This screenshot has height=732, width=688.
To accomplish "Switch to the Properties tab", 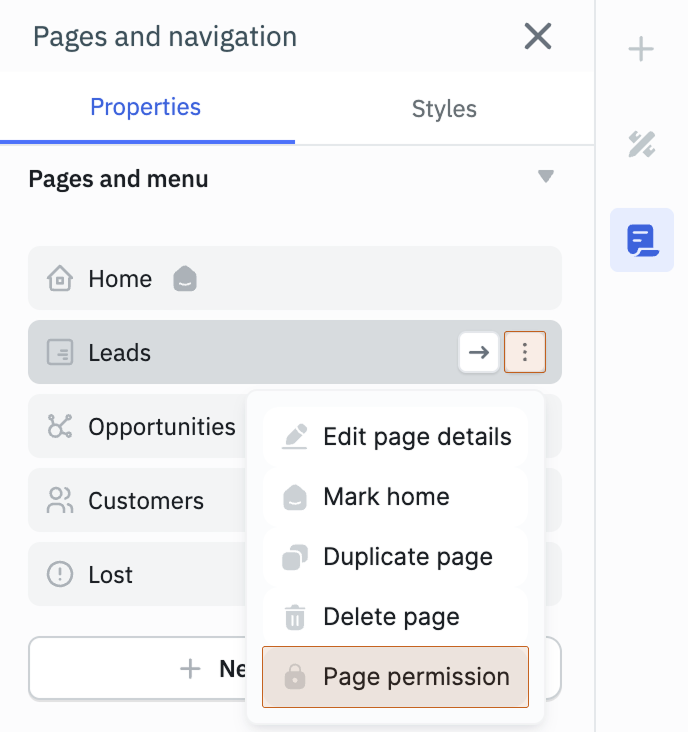I will [x=146, y=107].
